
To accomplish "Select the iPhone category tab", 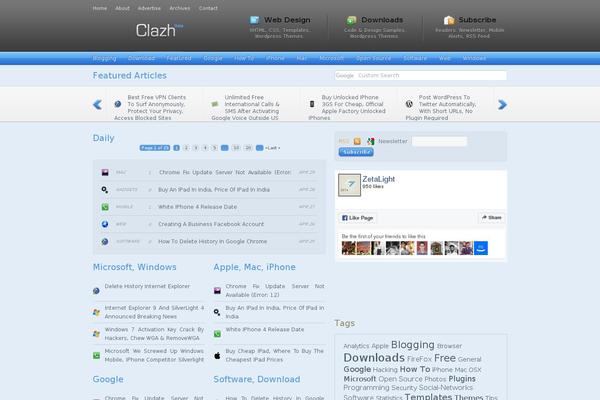I will click(275, 58).
